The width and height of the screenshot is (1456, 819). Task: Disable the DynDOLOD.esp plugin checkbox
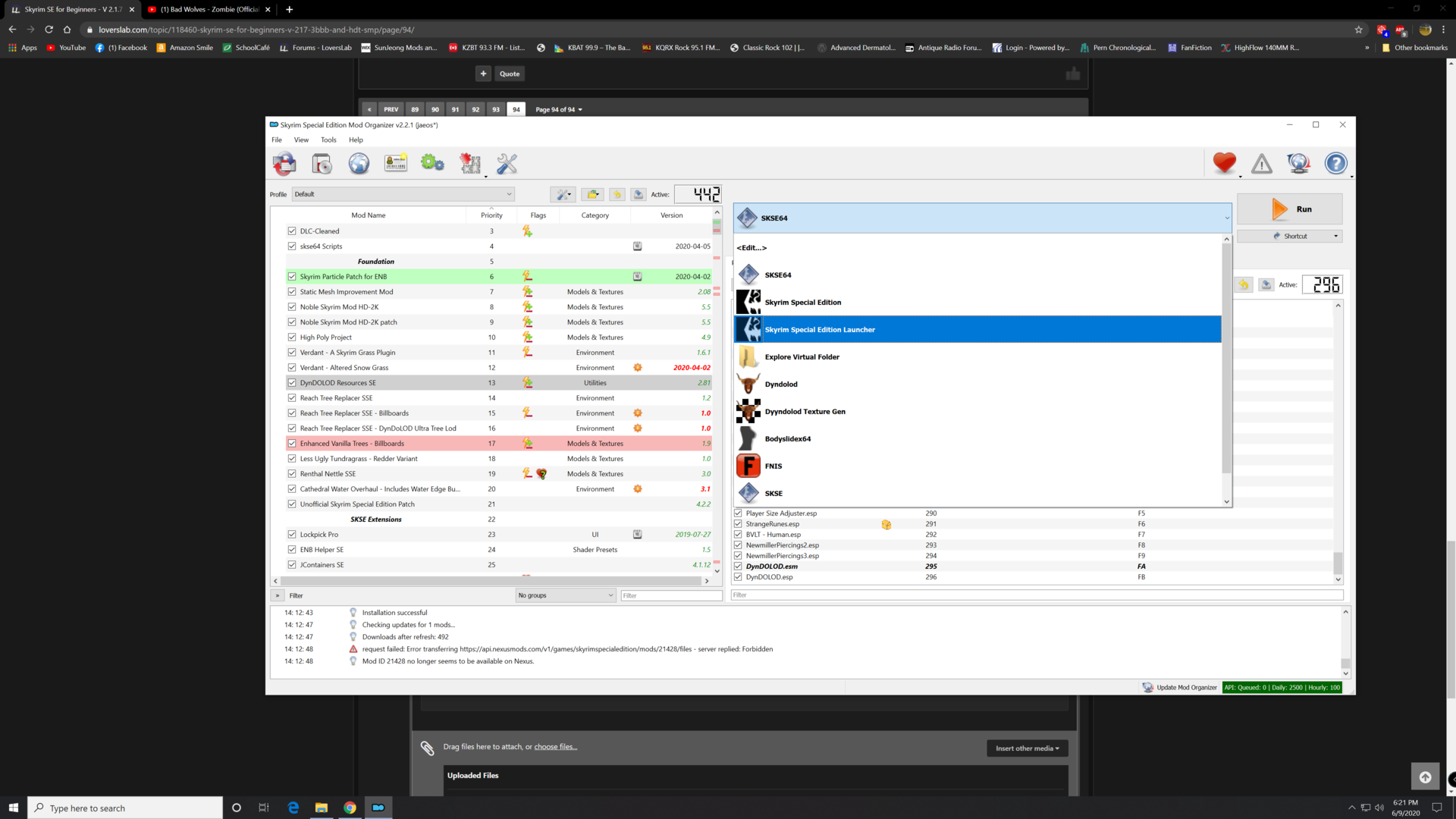738,577
